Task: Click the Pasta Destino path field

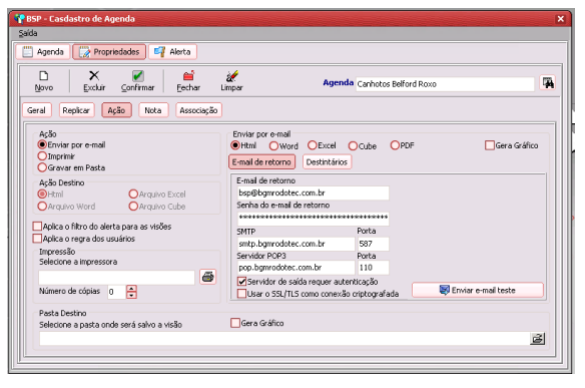Action: (285, 339)
